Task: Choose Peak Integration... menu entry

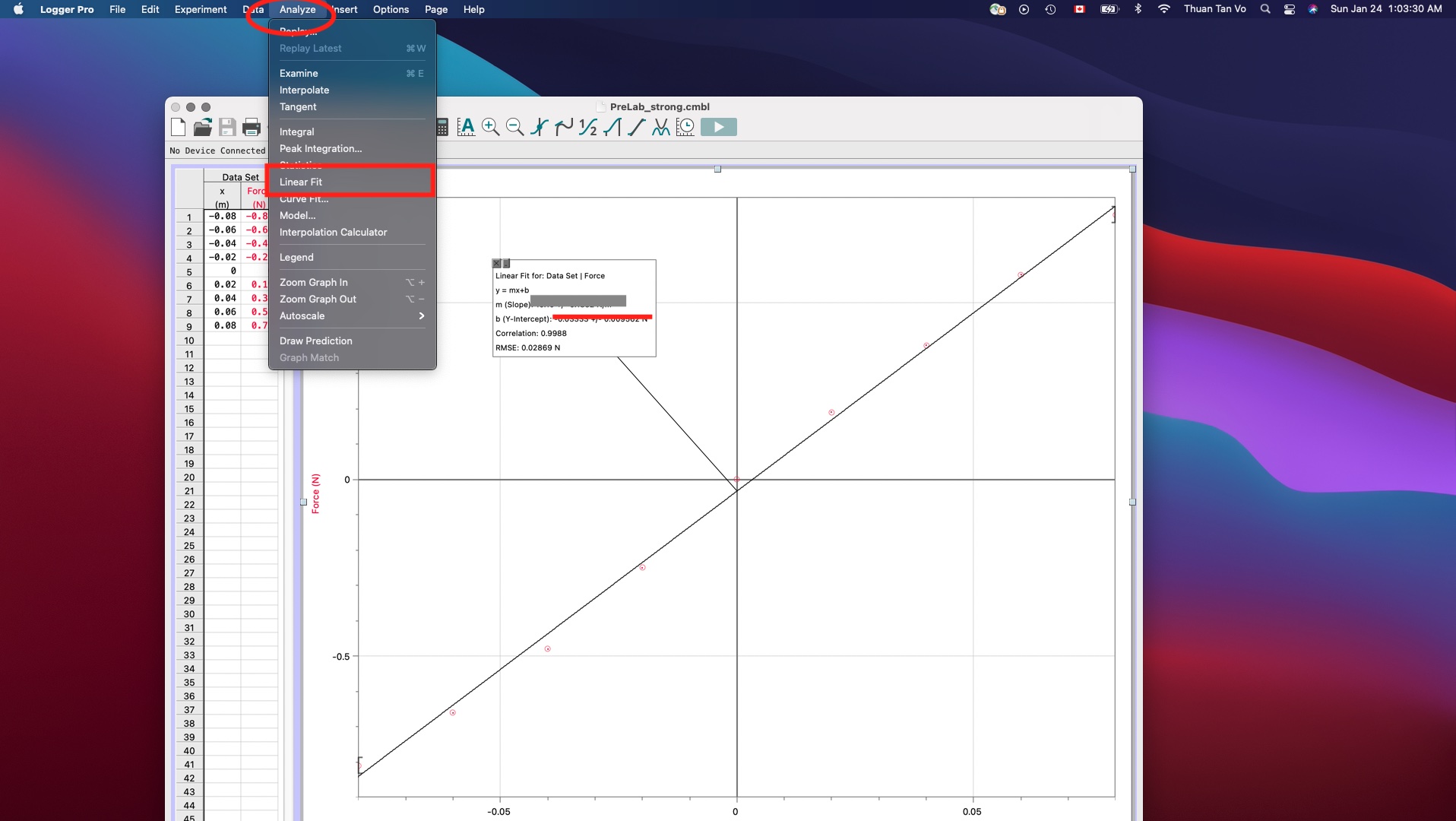Action: point(352,148)
